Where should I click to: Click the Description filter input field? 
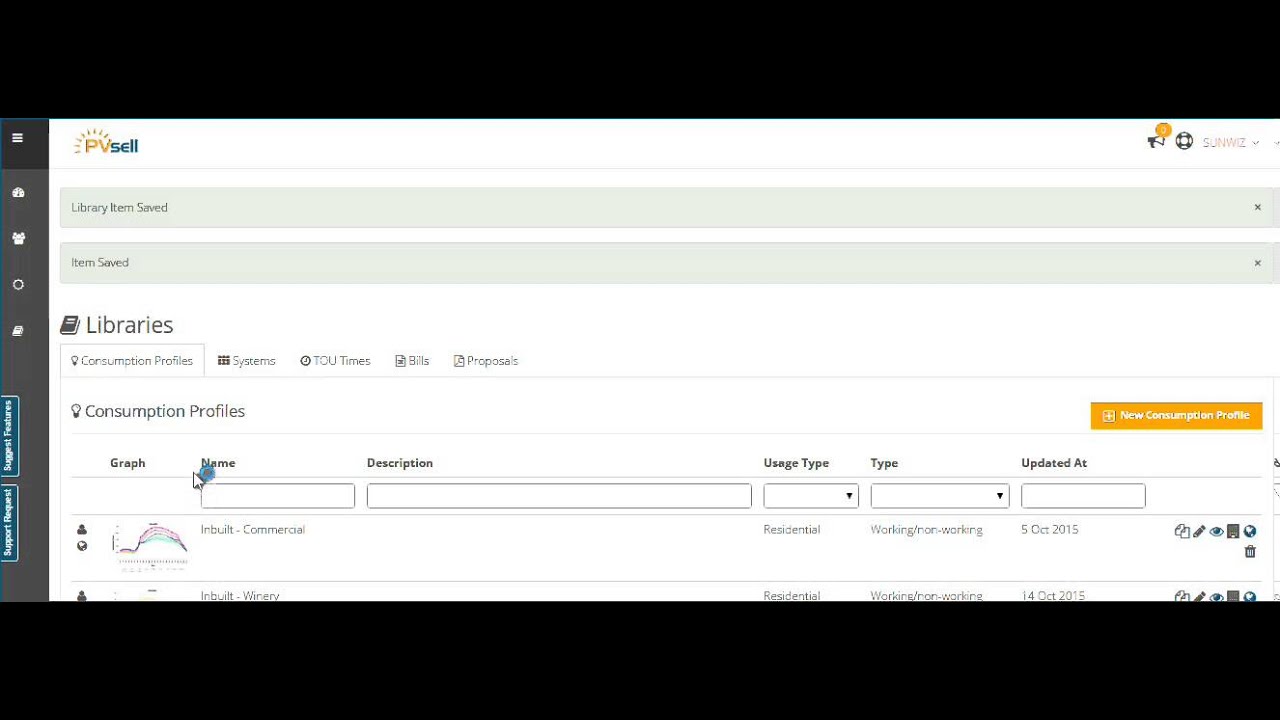coord(559,496)
